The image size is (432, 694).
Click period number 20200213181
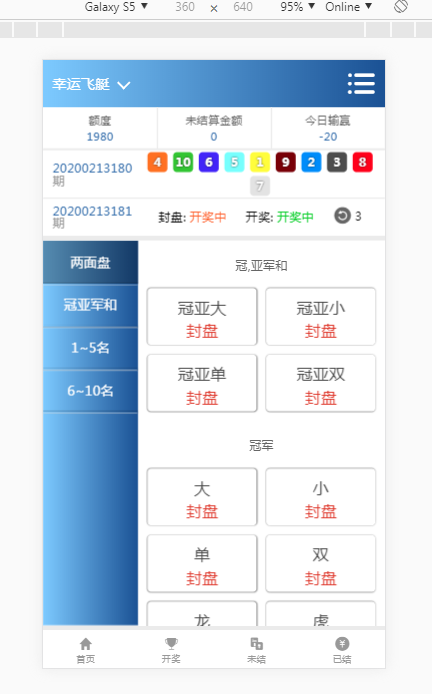point(93,211)
